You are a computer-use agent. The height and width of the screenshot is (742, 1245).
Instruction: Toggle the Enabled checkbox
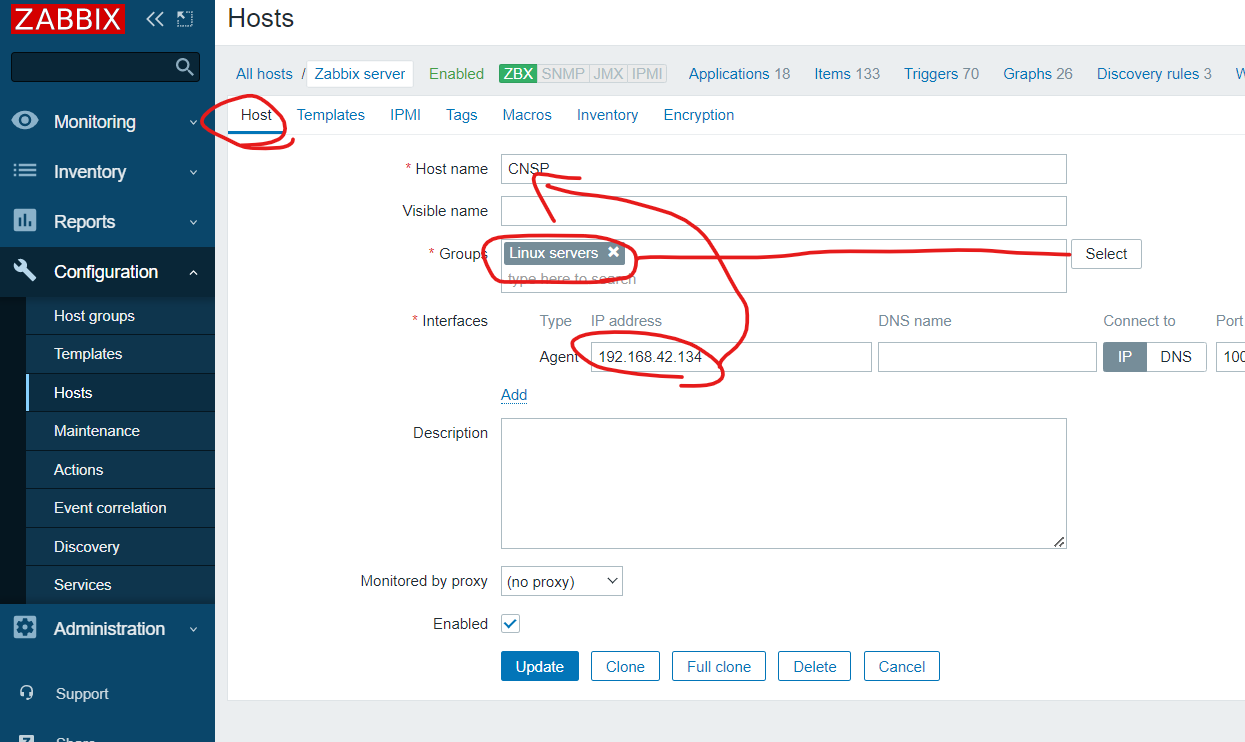(510, 623)
